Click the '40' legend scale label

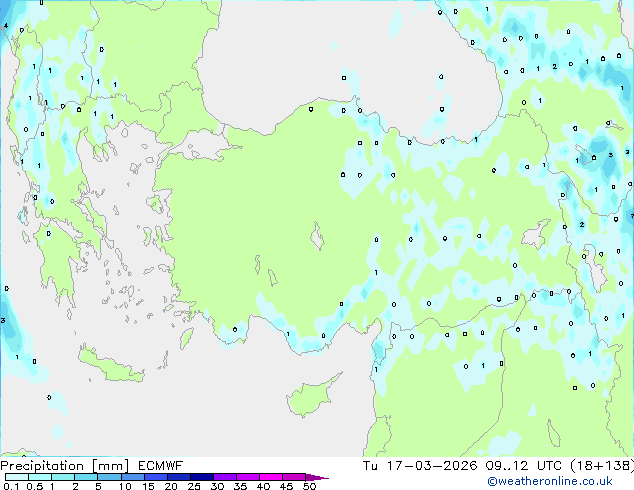click(263, 486)
